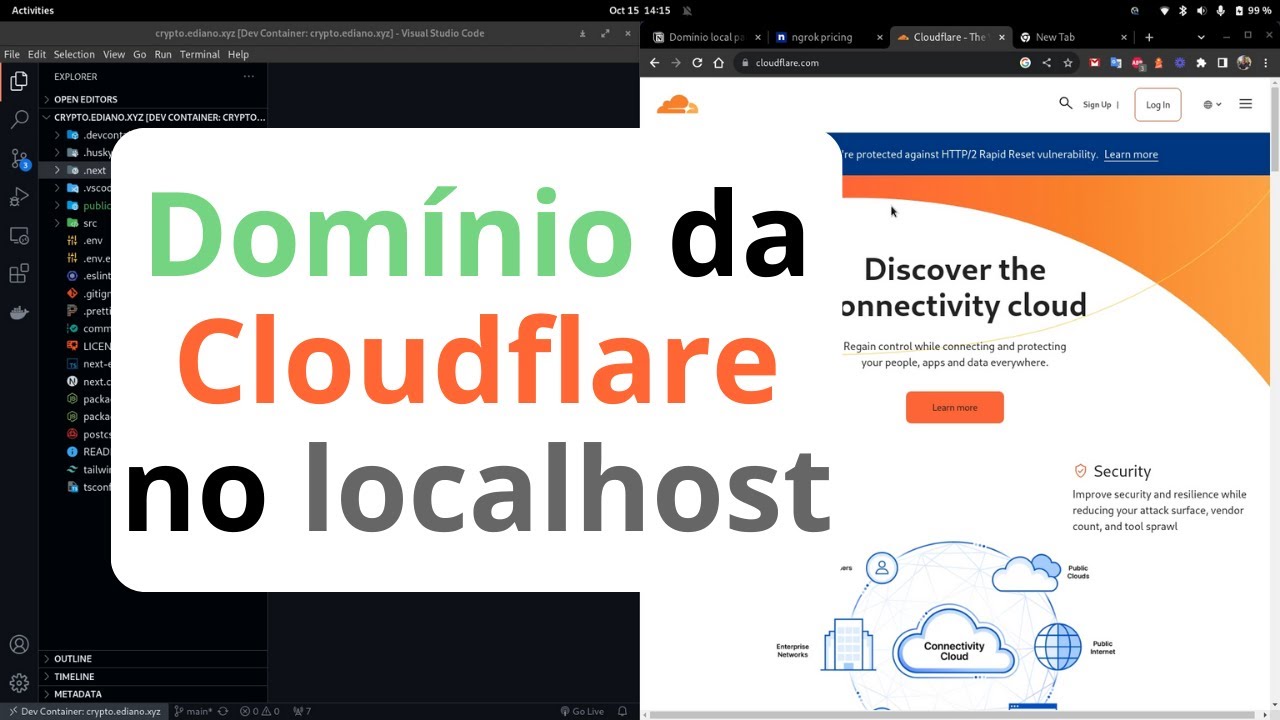Open the Cloudflare hamburger menu
Screen dimensions: 1280x720
click(1245, 104)
